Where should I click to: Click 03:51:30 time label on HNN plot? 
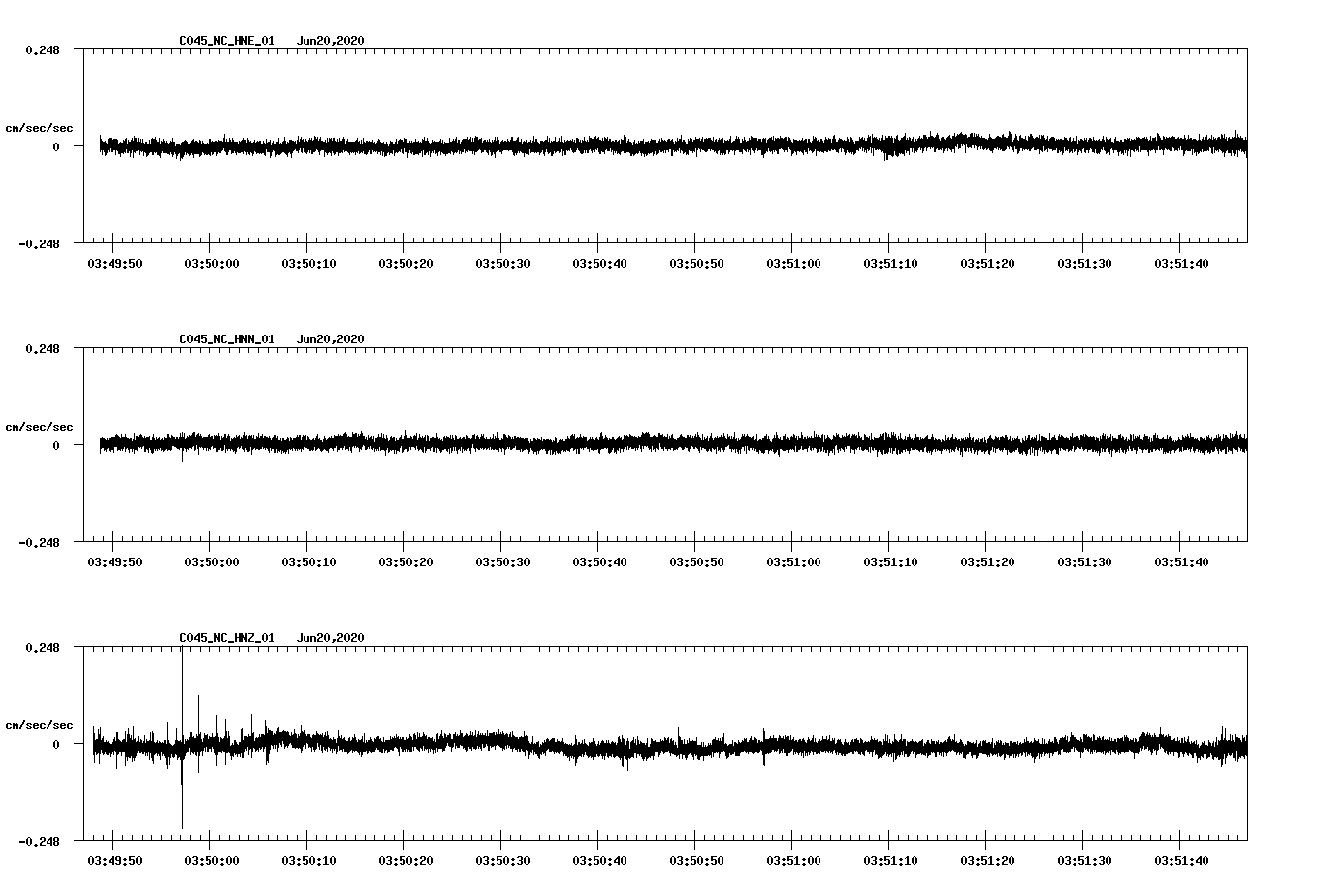pos(1084,562)
